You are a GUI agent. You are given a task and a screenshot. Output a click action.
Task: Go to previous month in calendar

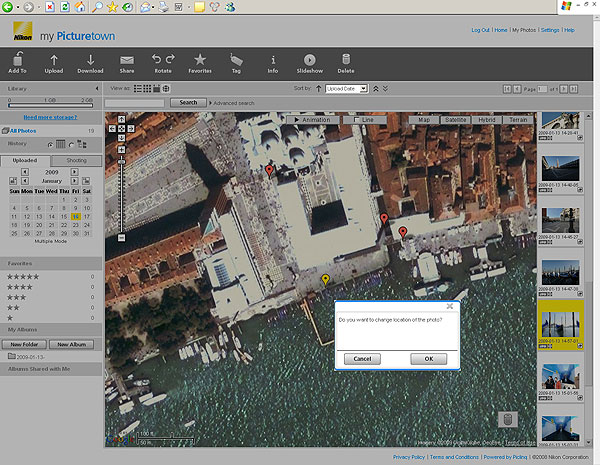pyautogui.click(x=25, y=181)
